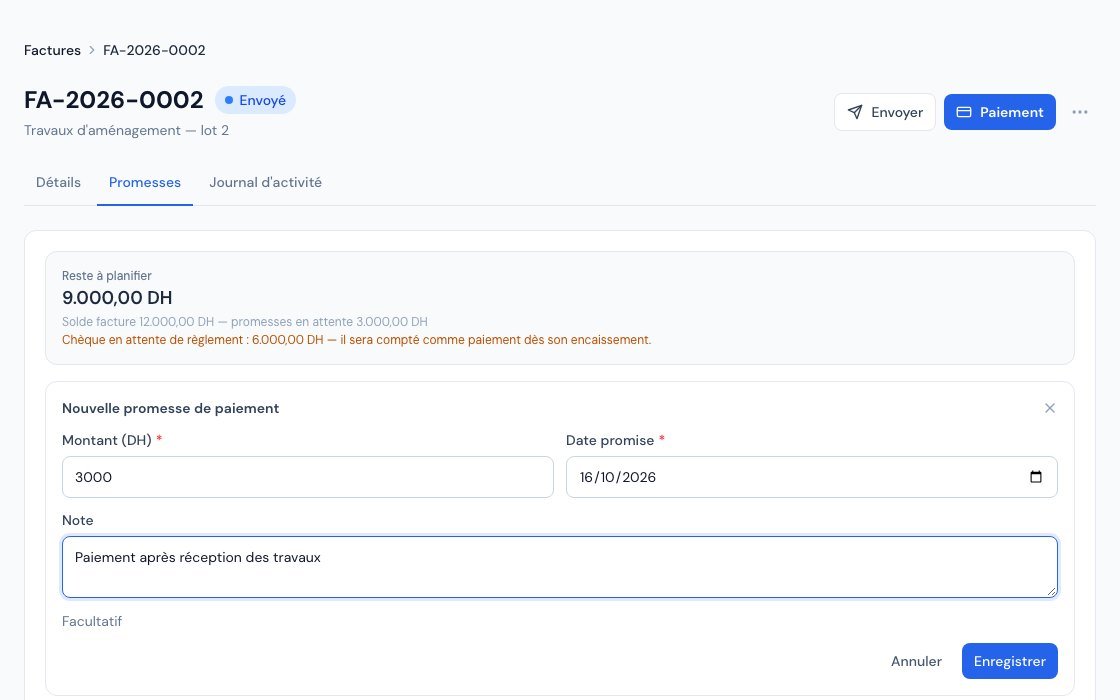Click the breadcrumb chevron separator
Image resolution: width=1120 pixels, height=700 pixels.
(91, 50)
